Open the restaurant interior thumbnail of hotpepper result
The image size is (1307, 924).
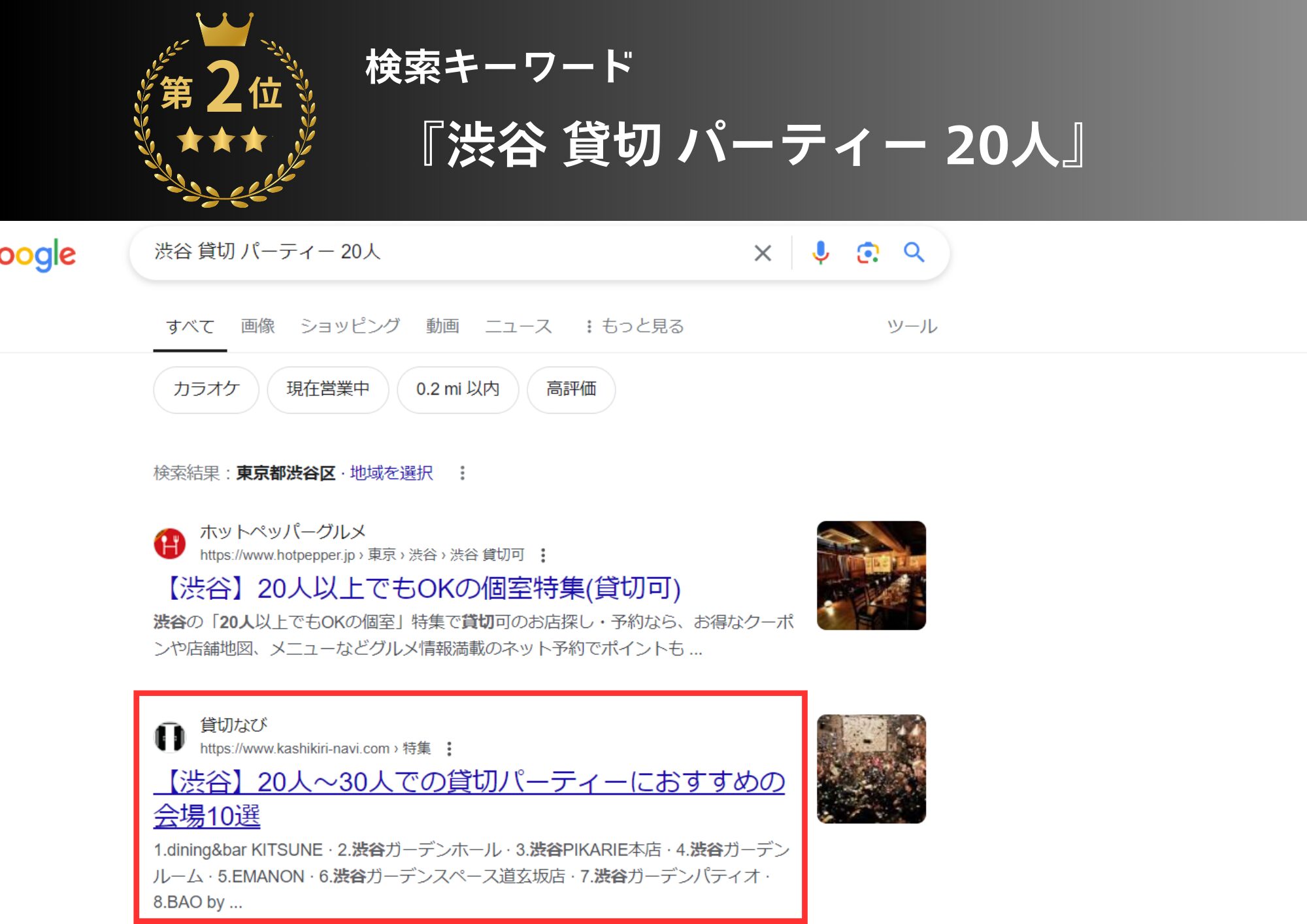tap(871, 576)
